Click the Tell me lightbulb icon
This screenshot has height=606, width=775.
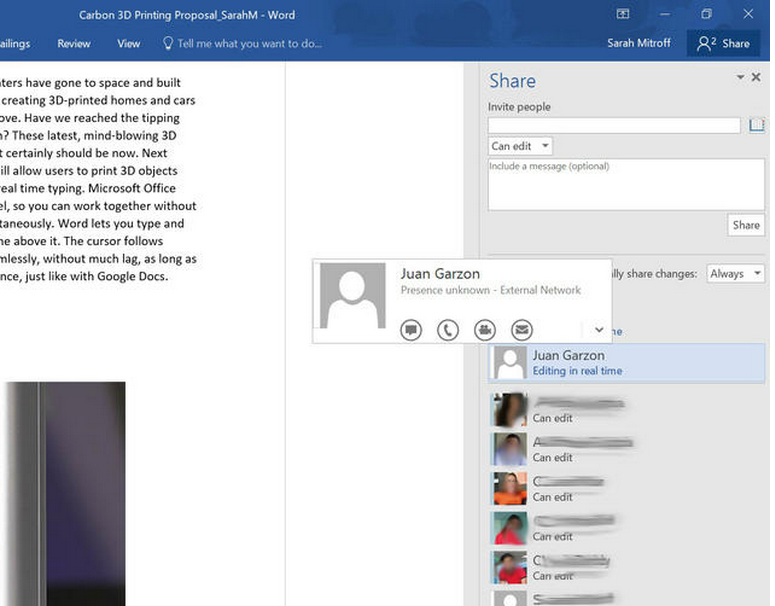coord(168,43)
